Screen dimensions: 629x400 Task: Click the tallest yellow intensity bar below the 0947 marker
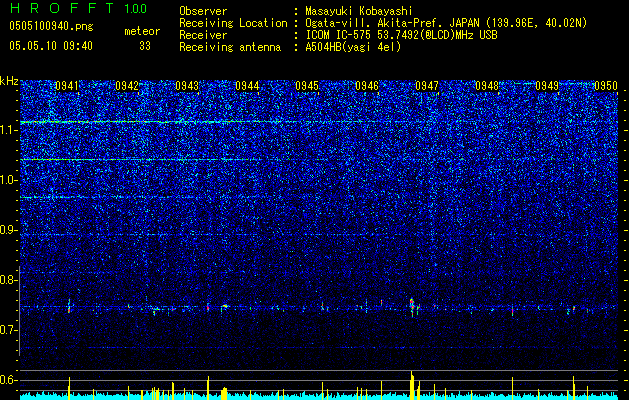pyautogui.click(x=412, y=385)
